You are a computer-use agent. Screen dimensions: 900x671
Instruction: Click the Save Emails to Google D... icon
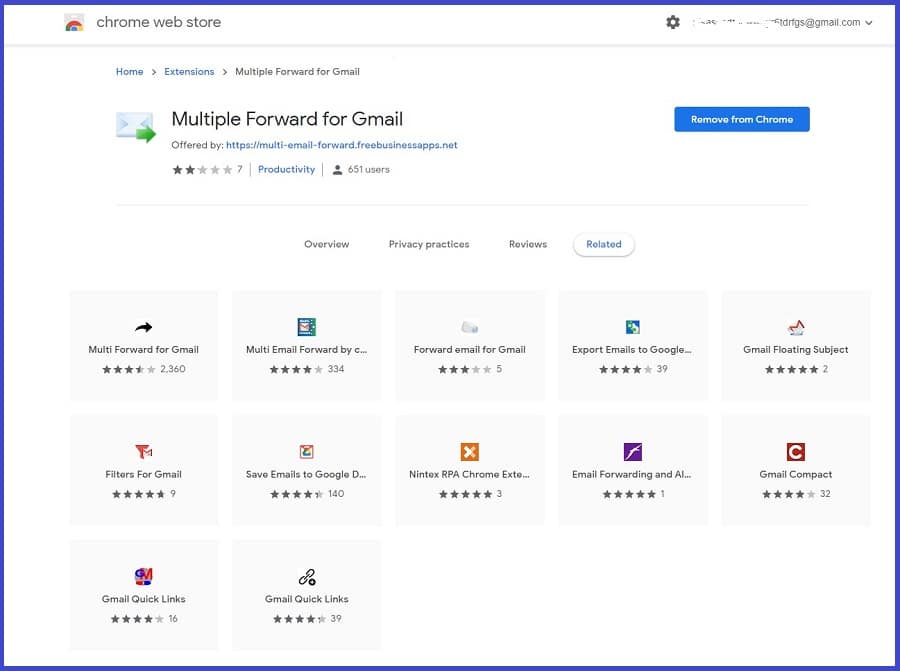click(307, 452)
